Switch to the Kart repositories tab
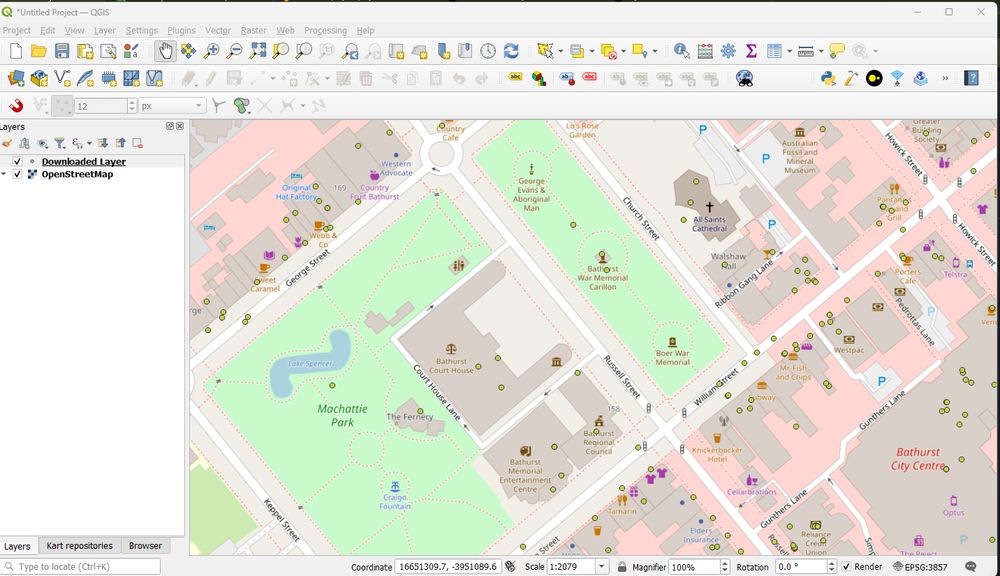 point(79,546)
